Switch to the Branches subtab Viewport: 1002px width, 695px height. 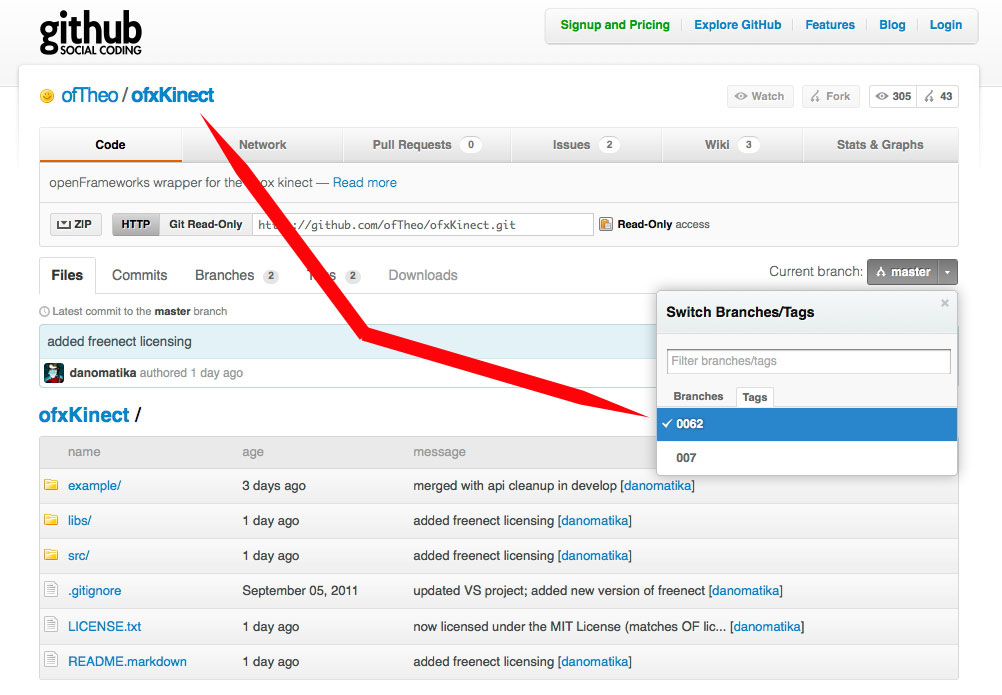pos(236,275)
